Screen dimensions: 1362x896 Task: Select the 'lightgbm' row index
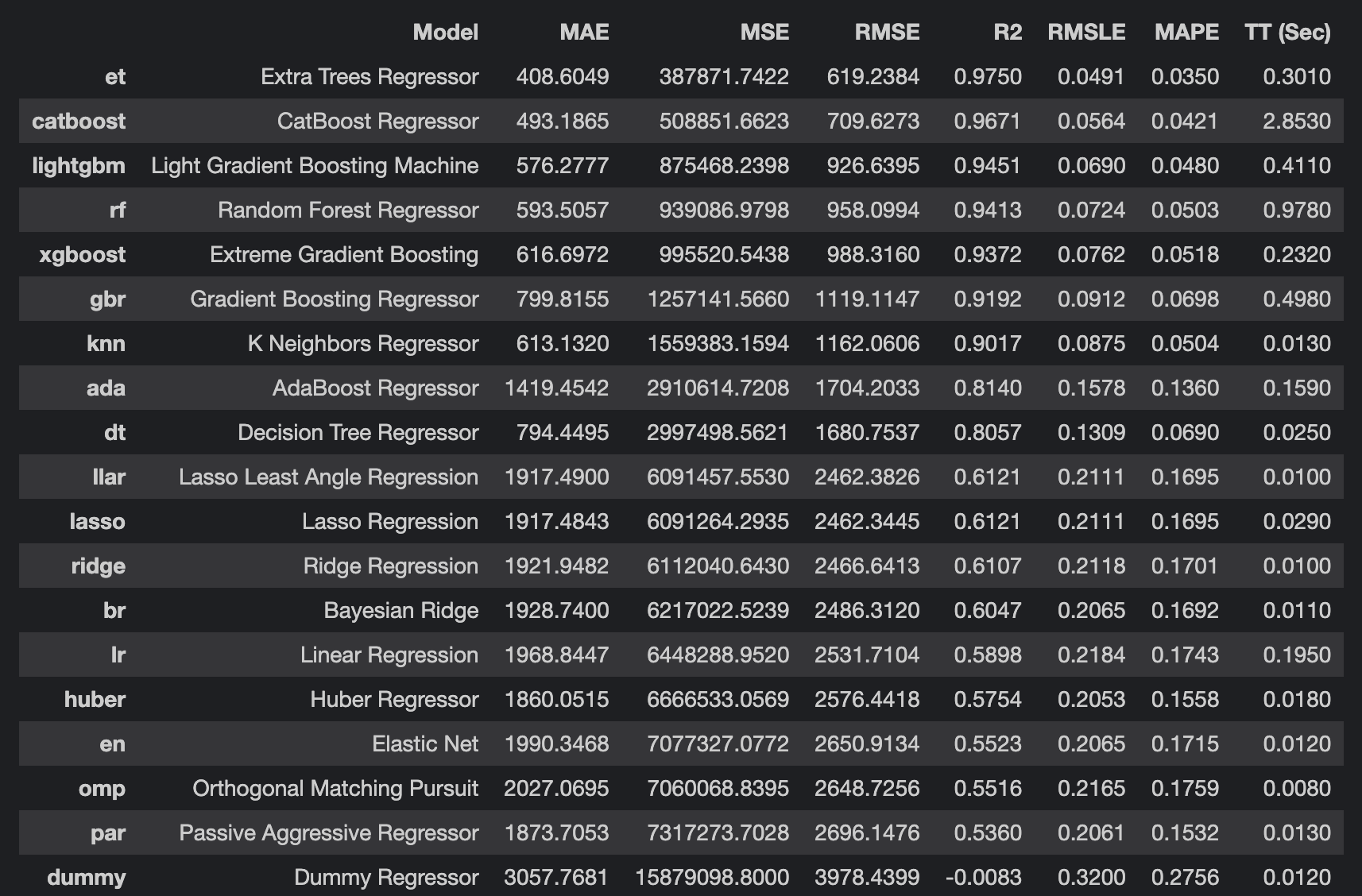pyautogui.click(x=79, y=165)
